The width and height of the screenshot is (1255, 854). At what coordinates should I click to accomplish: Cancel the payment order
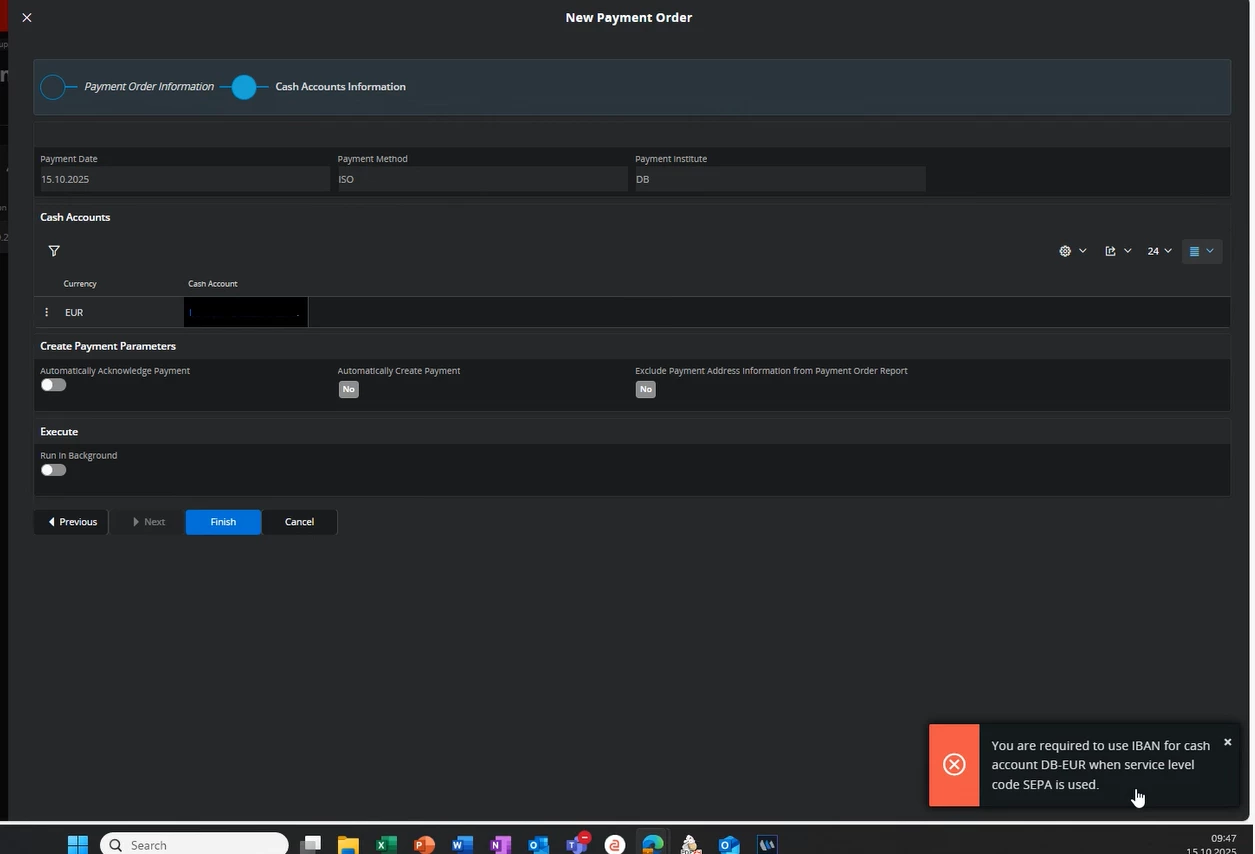click(299, 522)
